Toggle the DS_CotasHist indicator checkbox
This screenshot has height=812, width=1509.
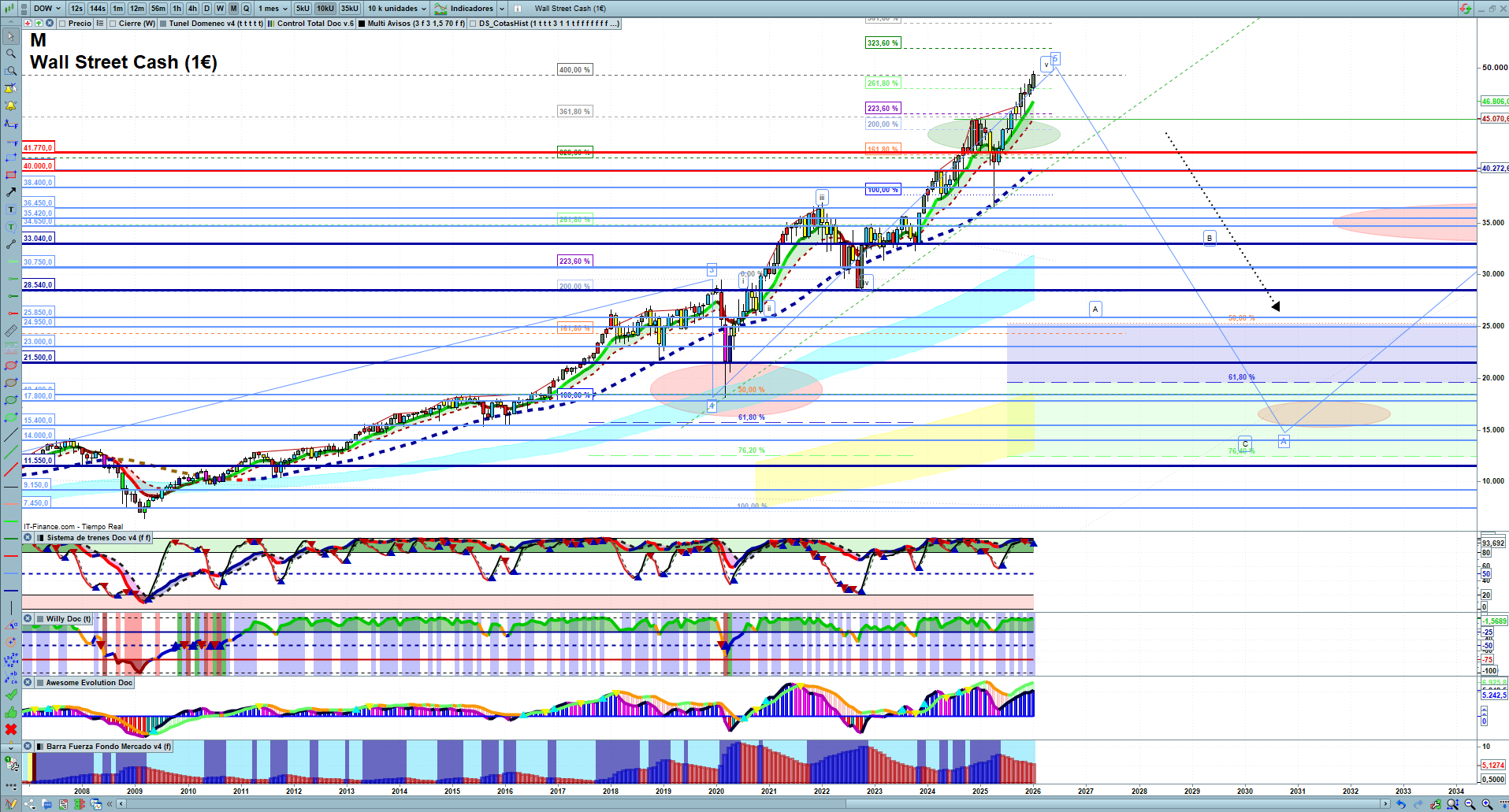pos(473,24)
